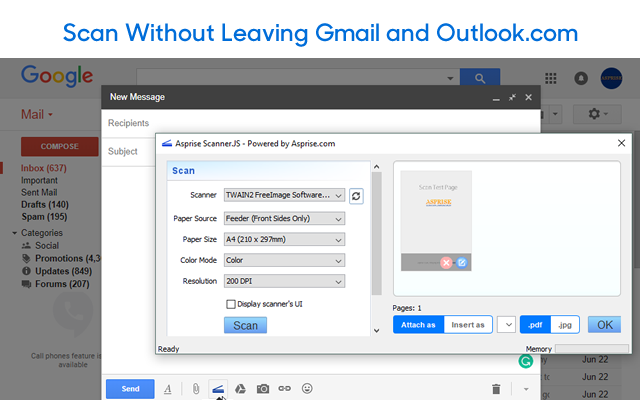Click the Google logo

[57, 76]
